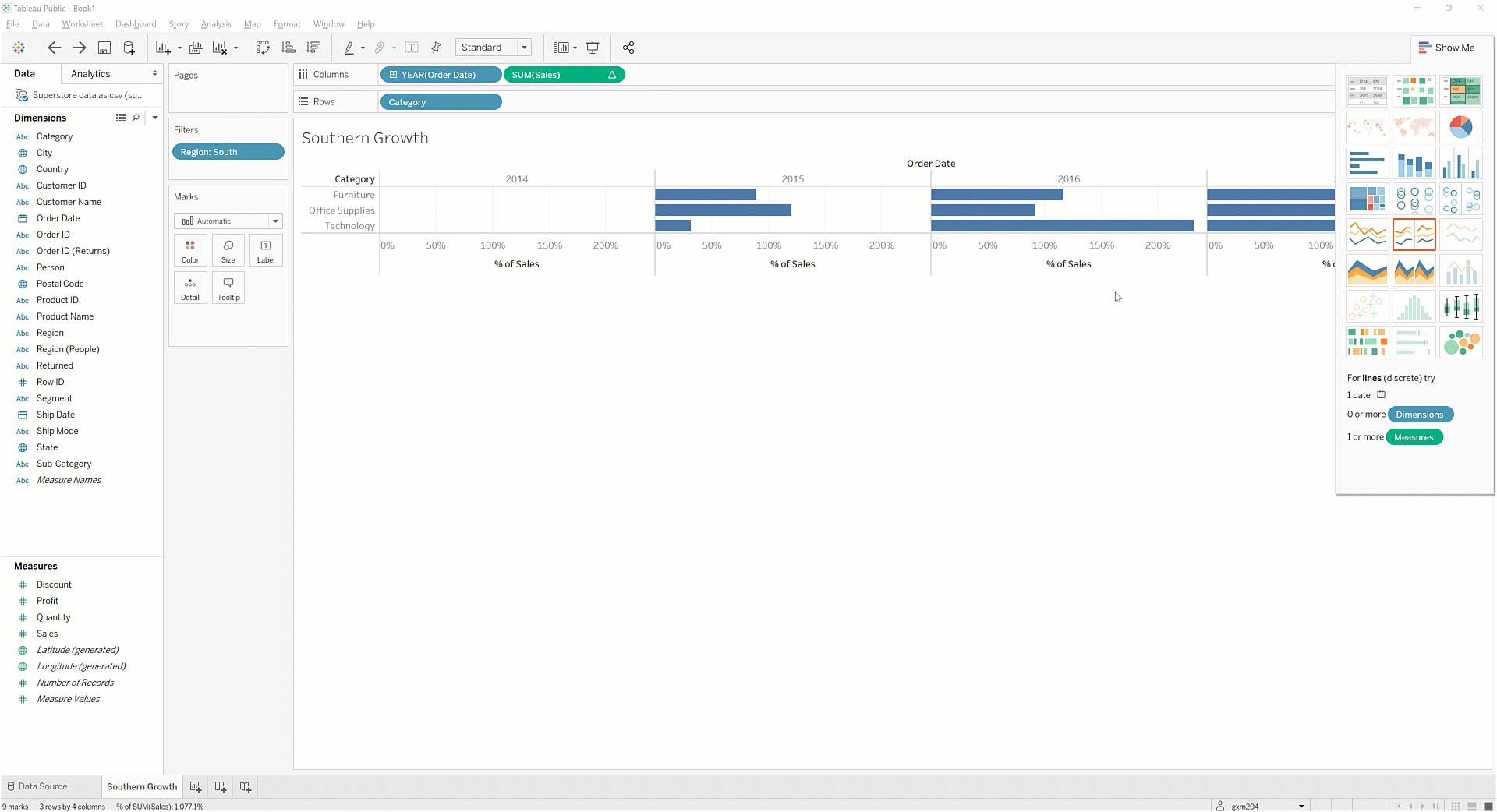
Task: Click the Duplicate worksheet toolbar icon
Action: tap(196, 48)
